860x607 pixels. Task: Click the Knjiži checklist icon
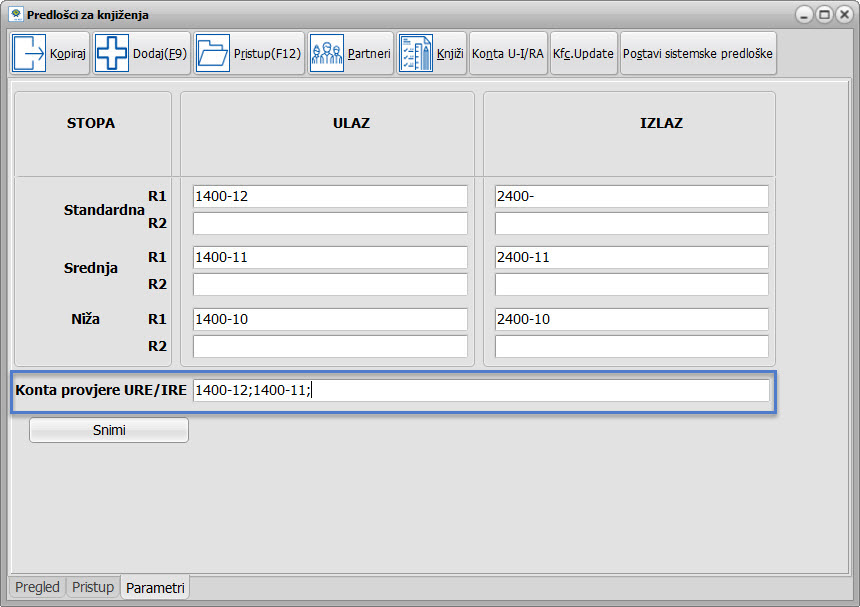pos(416,53)
